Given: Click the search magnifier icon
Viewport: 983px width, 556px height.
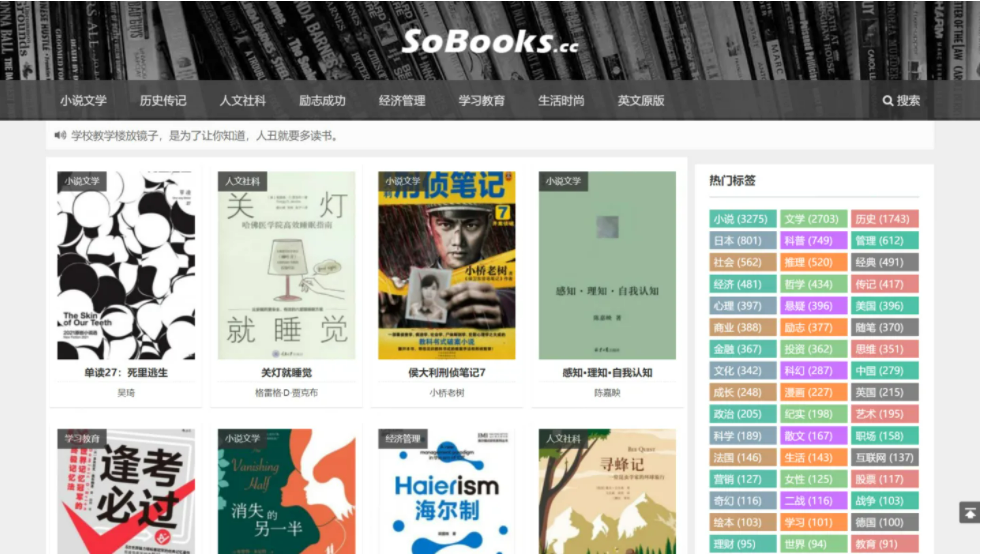Looking at the screenshot, I should coord(888,100).
